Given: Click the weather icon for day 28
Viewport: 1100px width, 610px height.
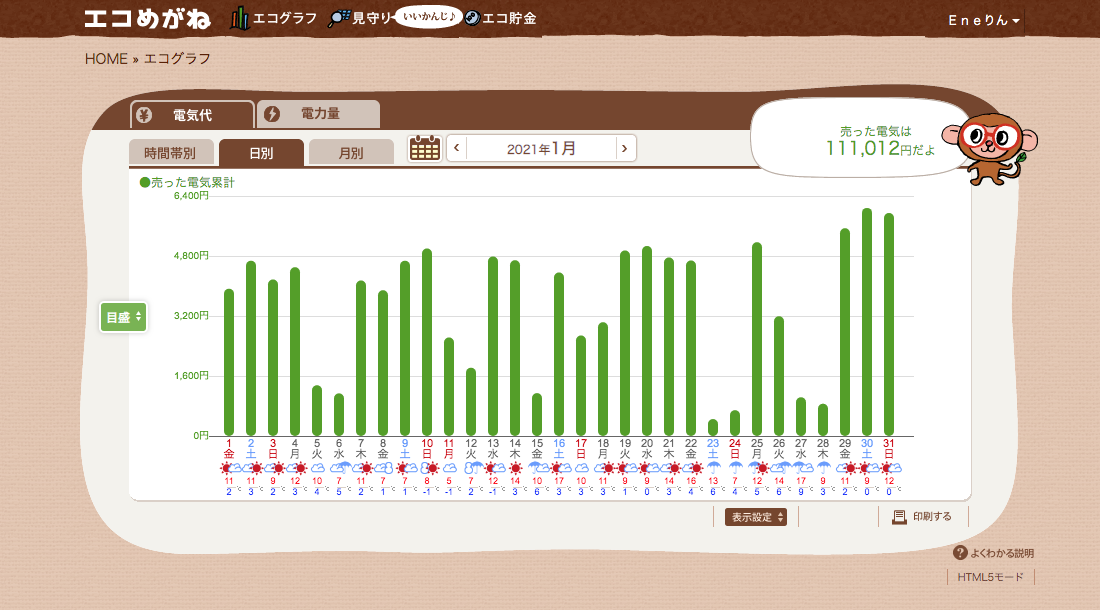Looking at the screenshot, I should tap(823, 468).
